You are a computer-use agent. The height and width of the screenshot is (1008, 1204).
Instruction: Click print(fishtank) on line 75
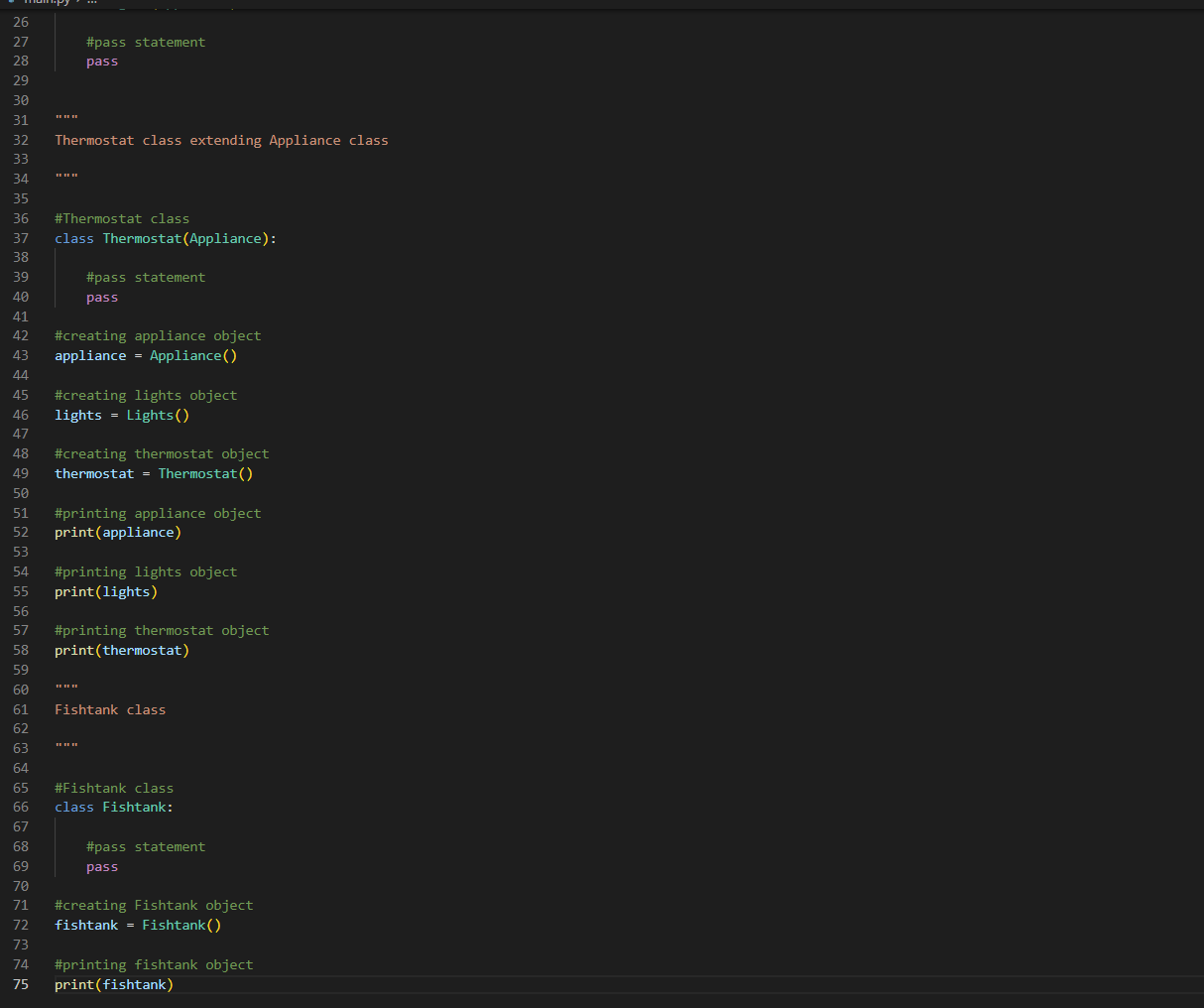pos(113,984)
